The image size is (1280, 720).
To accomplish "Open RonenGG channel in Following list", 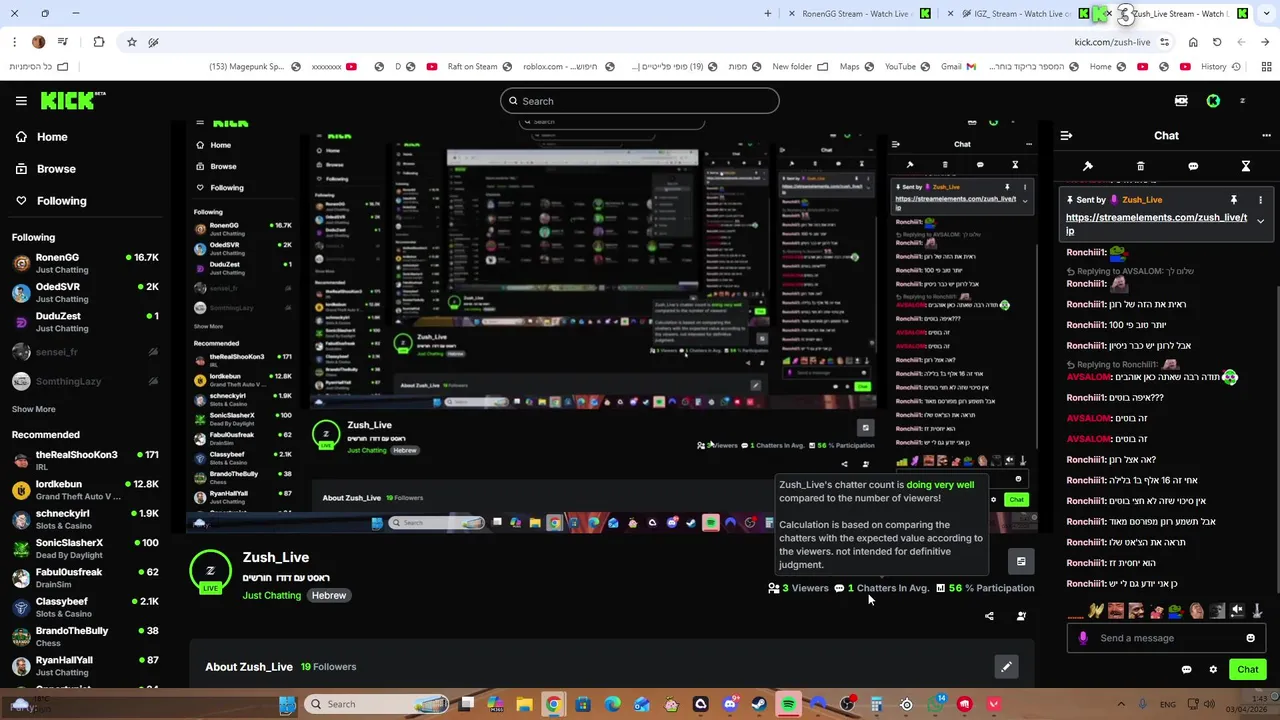I will coord(85,263).
